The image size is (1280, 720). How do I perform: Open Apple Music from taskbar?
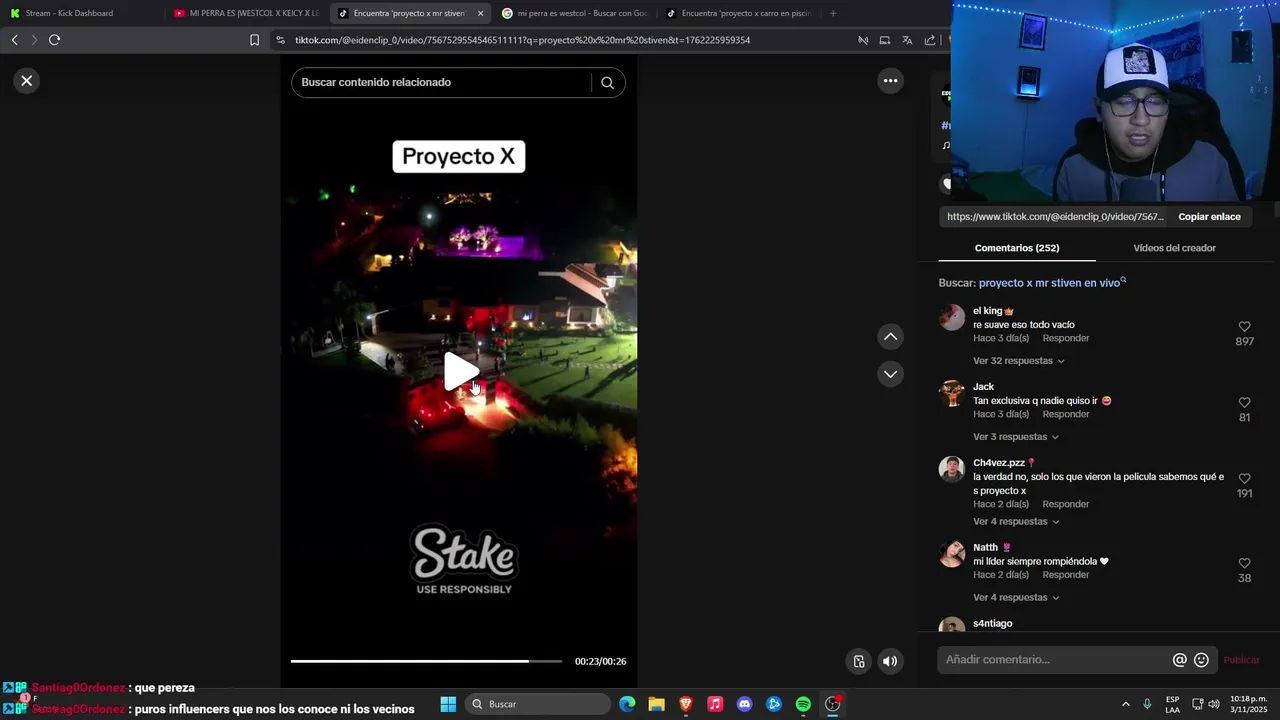(715, 704)
